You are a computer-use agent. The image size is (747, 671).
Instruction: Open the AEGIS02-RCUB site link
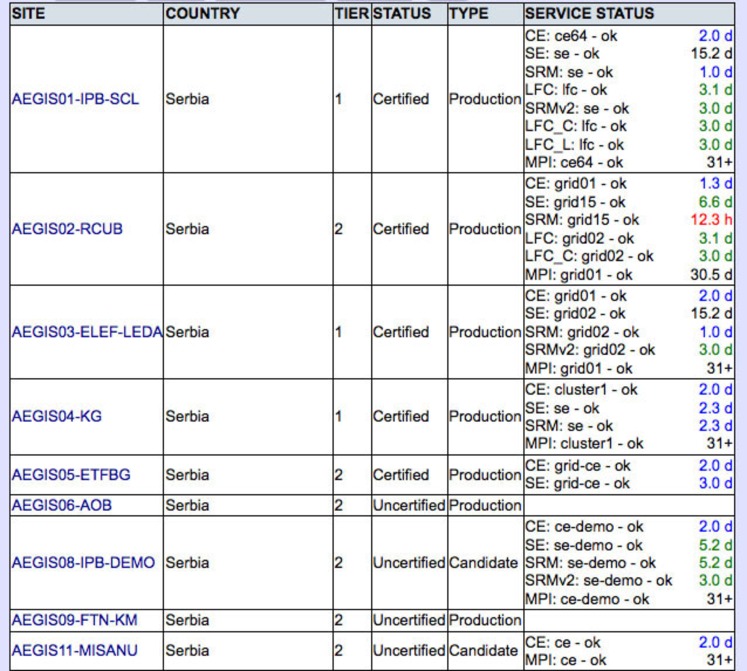pyautogui.click(x=67, y=229)
